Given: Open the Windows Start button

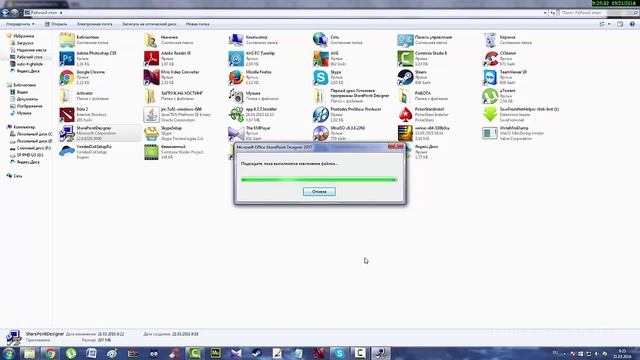Looking at the screenshot, I should (9, 353).
